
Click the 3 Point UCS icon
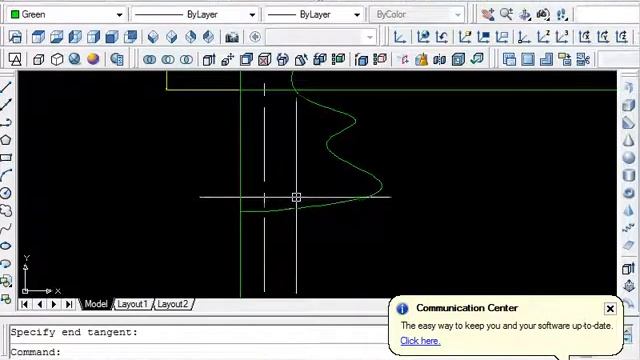(562, 37)
